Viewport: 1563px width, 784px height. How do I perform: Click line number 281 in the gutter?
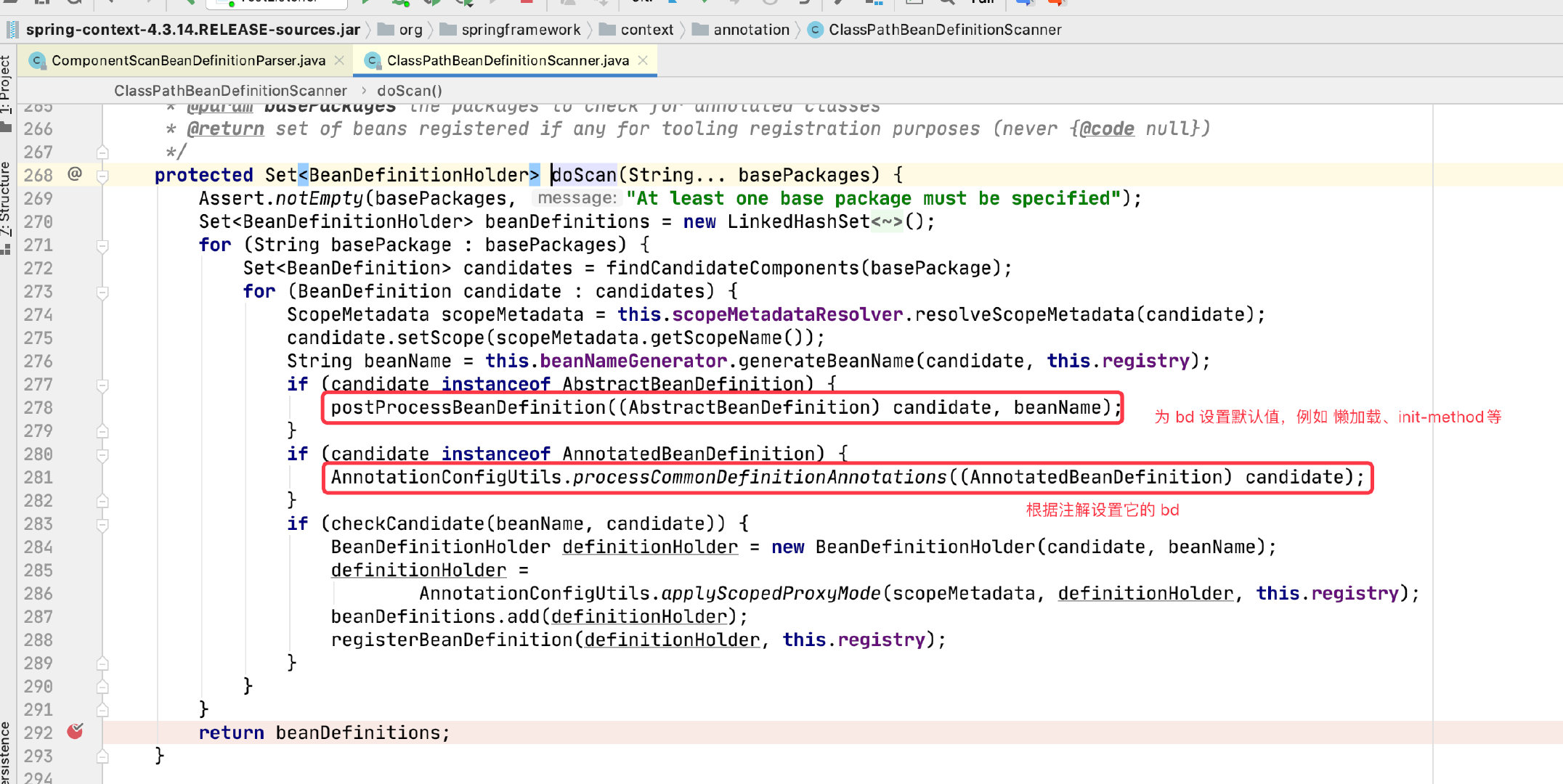click(x=38, y=477)
